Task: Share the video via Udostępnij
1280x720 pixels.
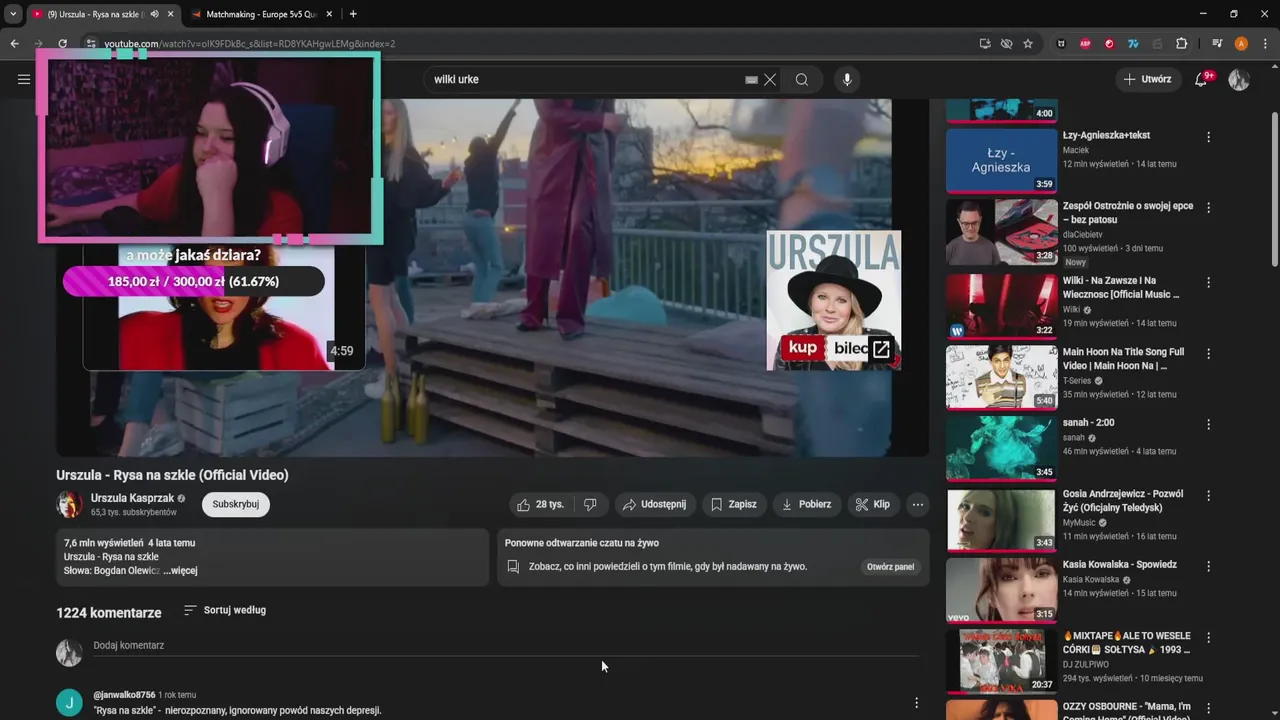Action: [x=655, y=504]
